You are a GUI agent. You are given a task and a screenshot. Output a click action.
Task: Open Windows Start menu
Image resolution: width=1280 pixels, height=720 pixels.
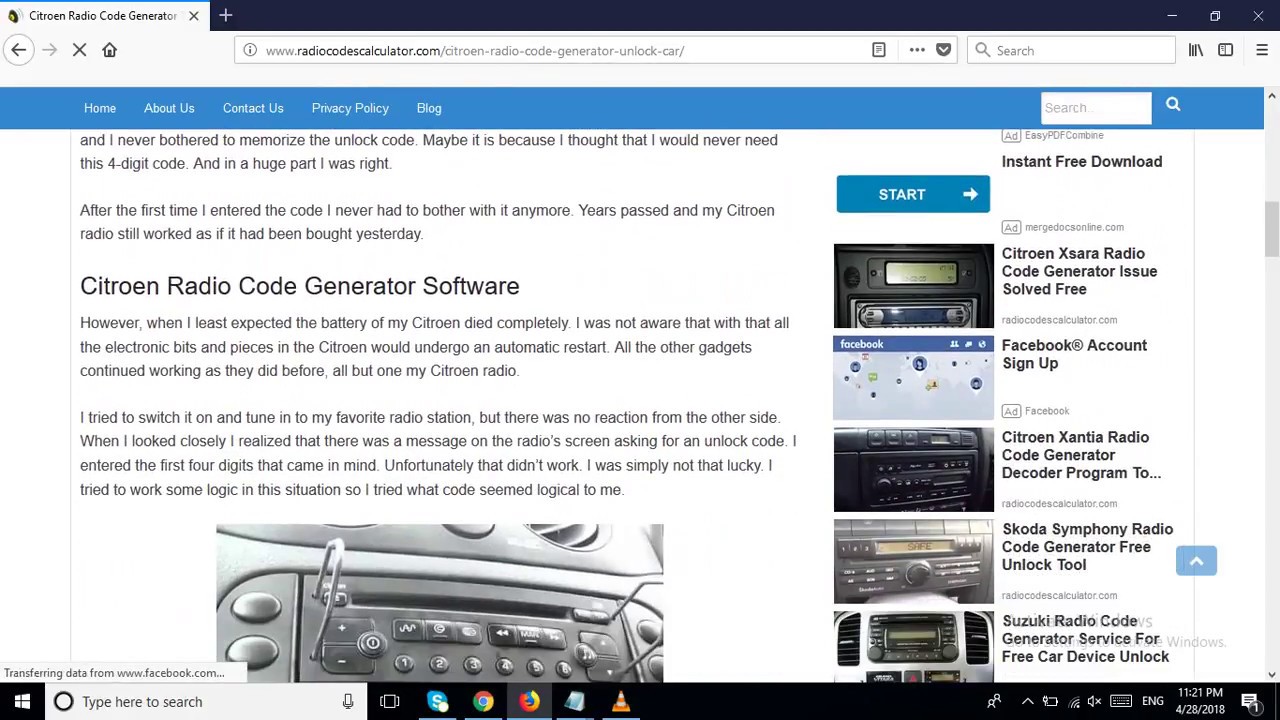coord(22,701)
